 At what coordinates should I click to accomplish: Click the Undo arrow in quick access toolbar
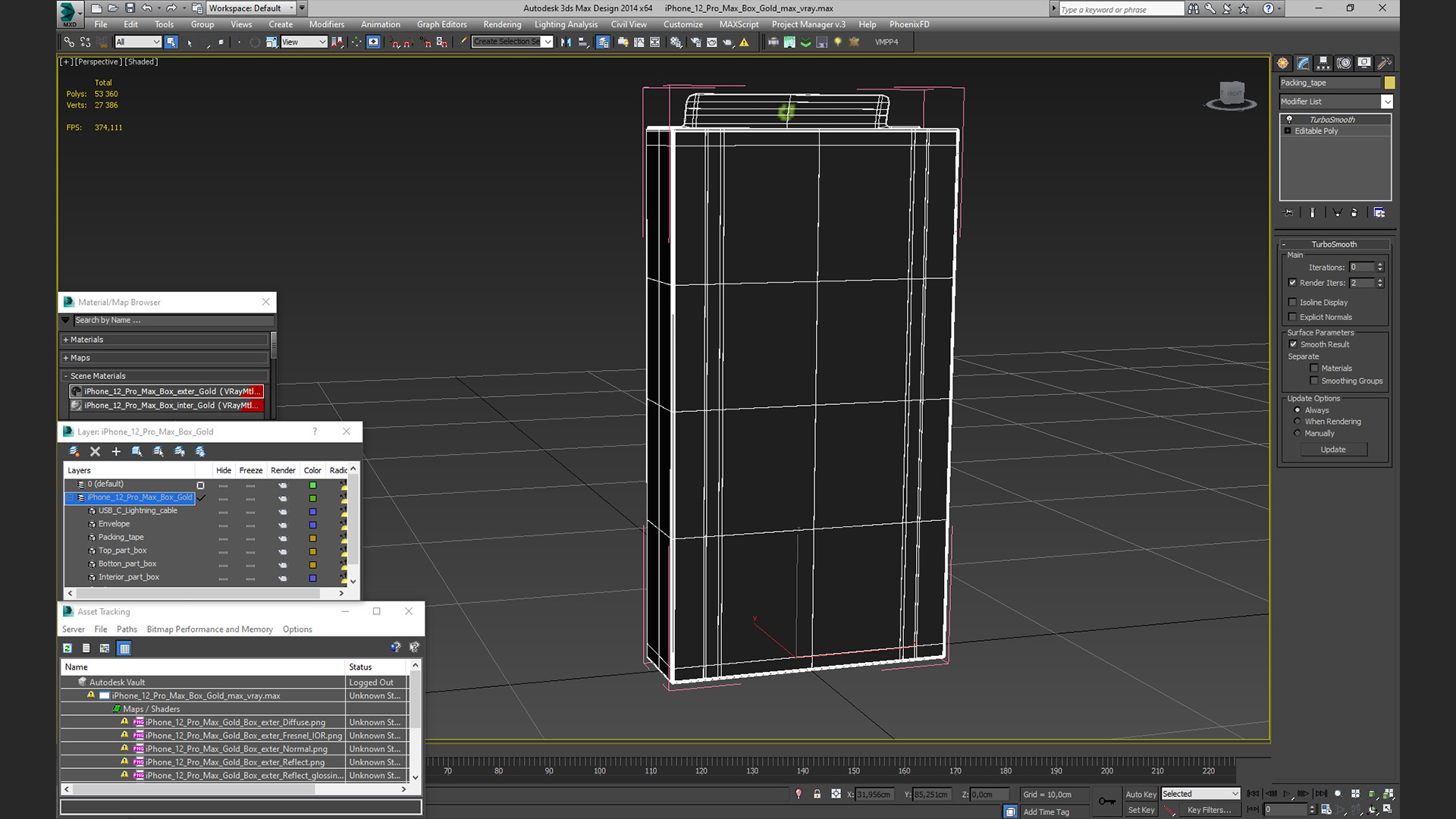pyautogui.click(x=146, y=8)
